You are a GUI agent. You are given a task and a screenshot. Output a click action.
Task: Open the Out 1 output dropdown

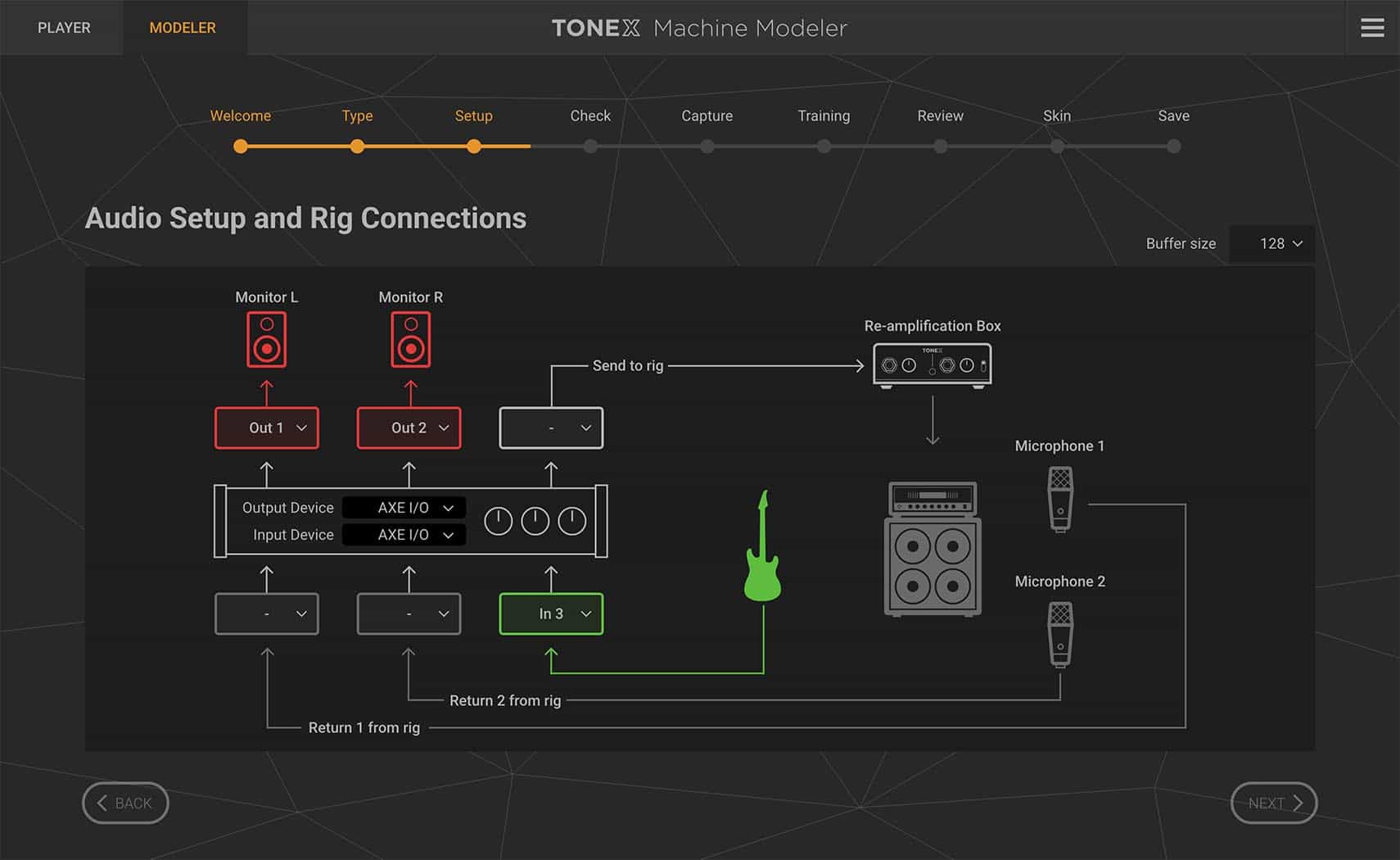[267, 428]
